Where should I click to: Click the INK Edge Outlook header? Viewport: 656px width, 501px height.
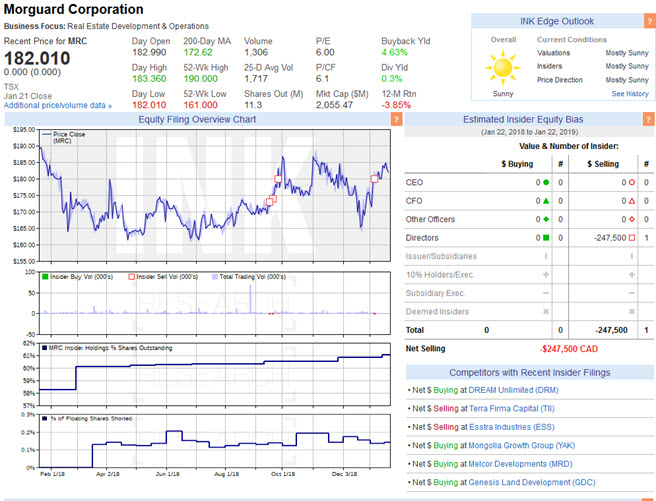[557, 21]
